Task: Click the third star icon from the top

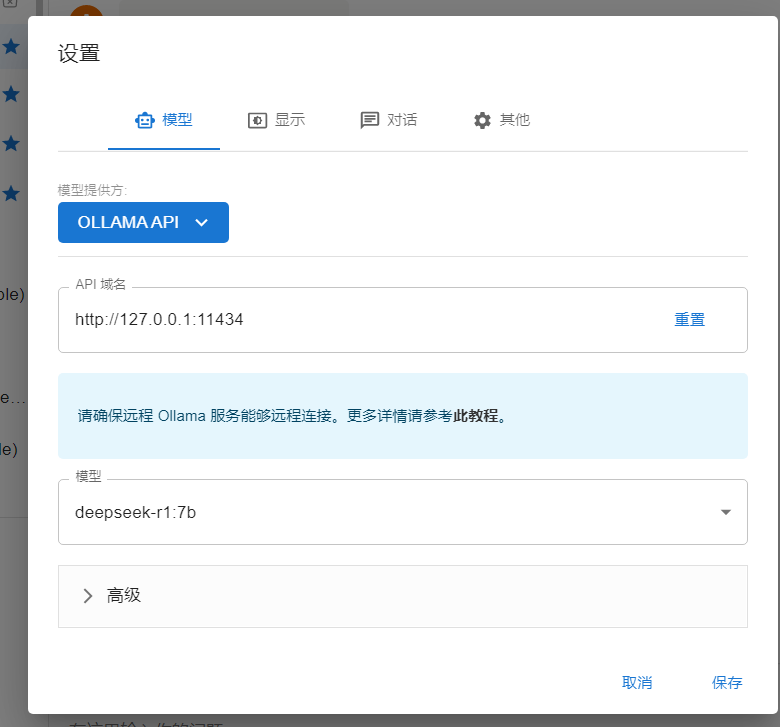Action: coord(11,143)
